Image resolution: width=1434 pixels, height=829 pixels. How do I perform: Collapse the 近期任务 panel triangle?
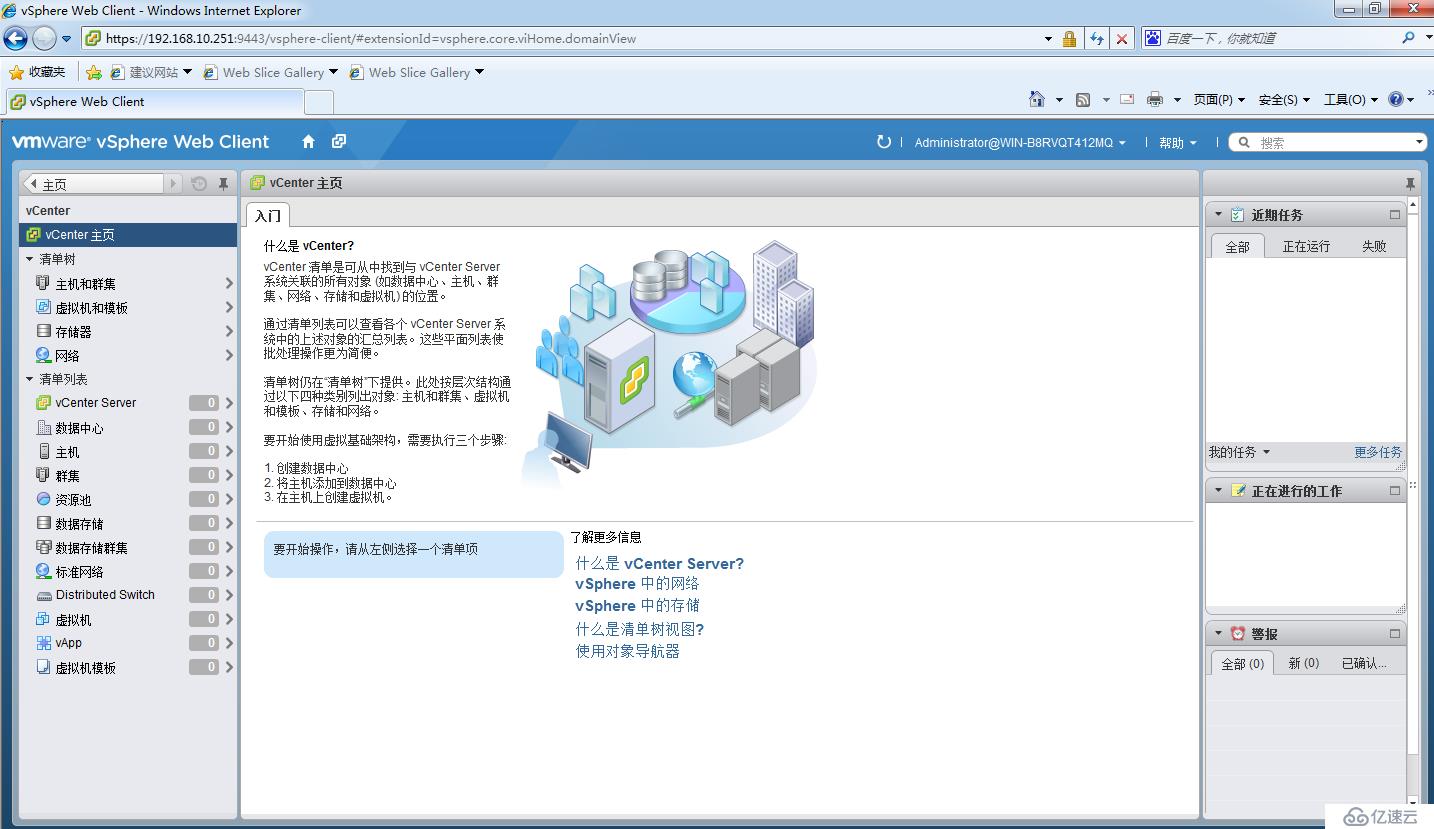(1218, 214)
